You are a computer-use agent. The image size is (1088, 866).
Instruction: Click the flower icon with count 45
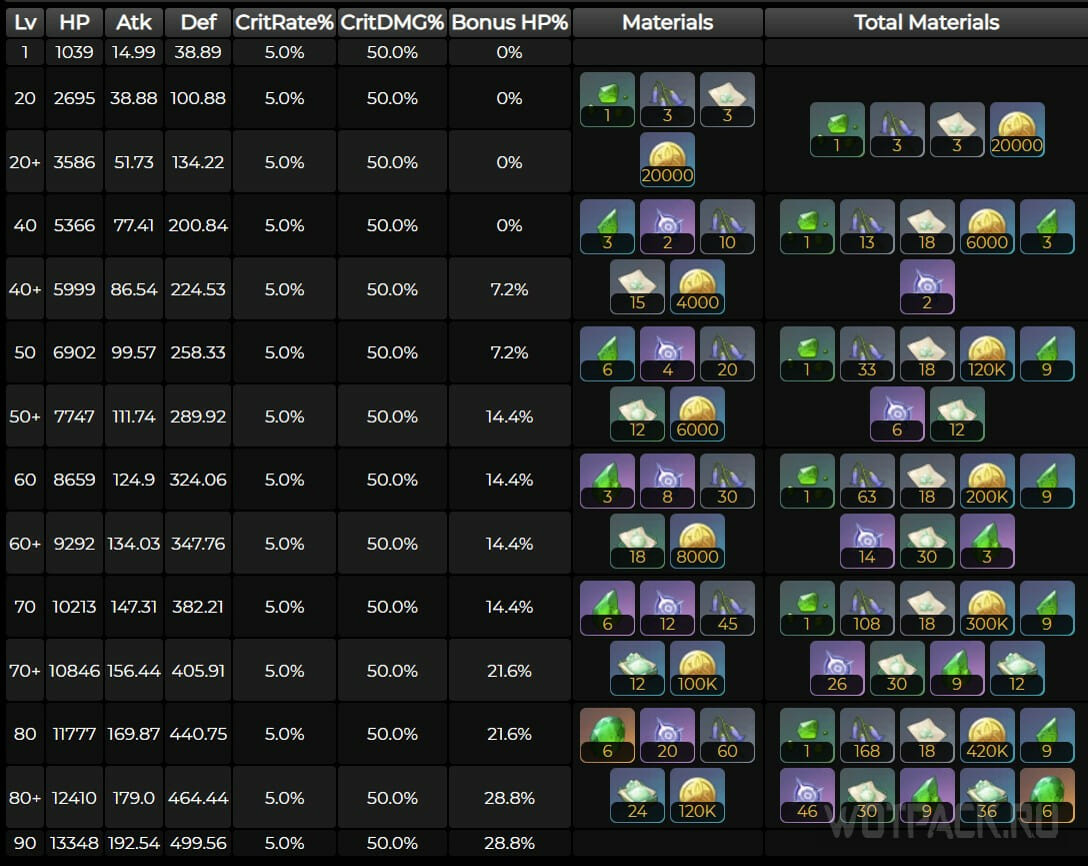727,608
